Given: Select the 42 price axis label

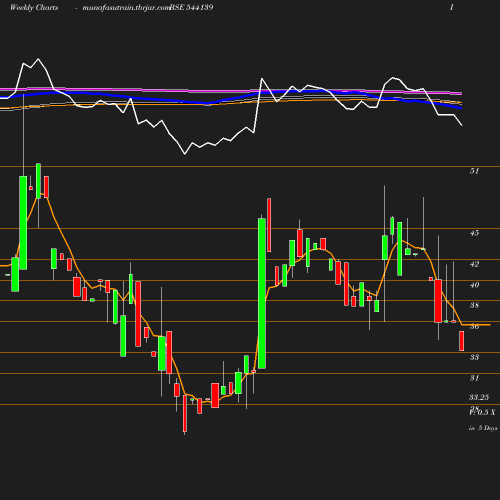Looking at the screenshot, I should [x=474, y=264].
